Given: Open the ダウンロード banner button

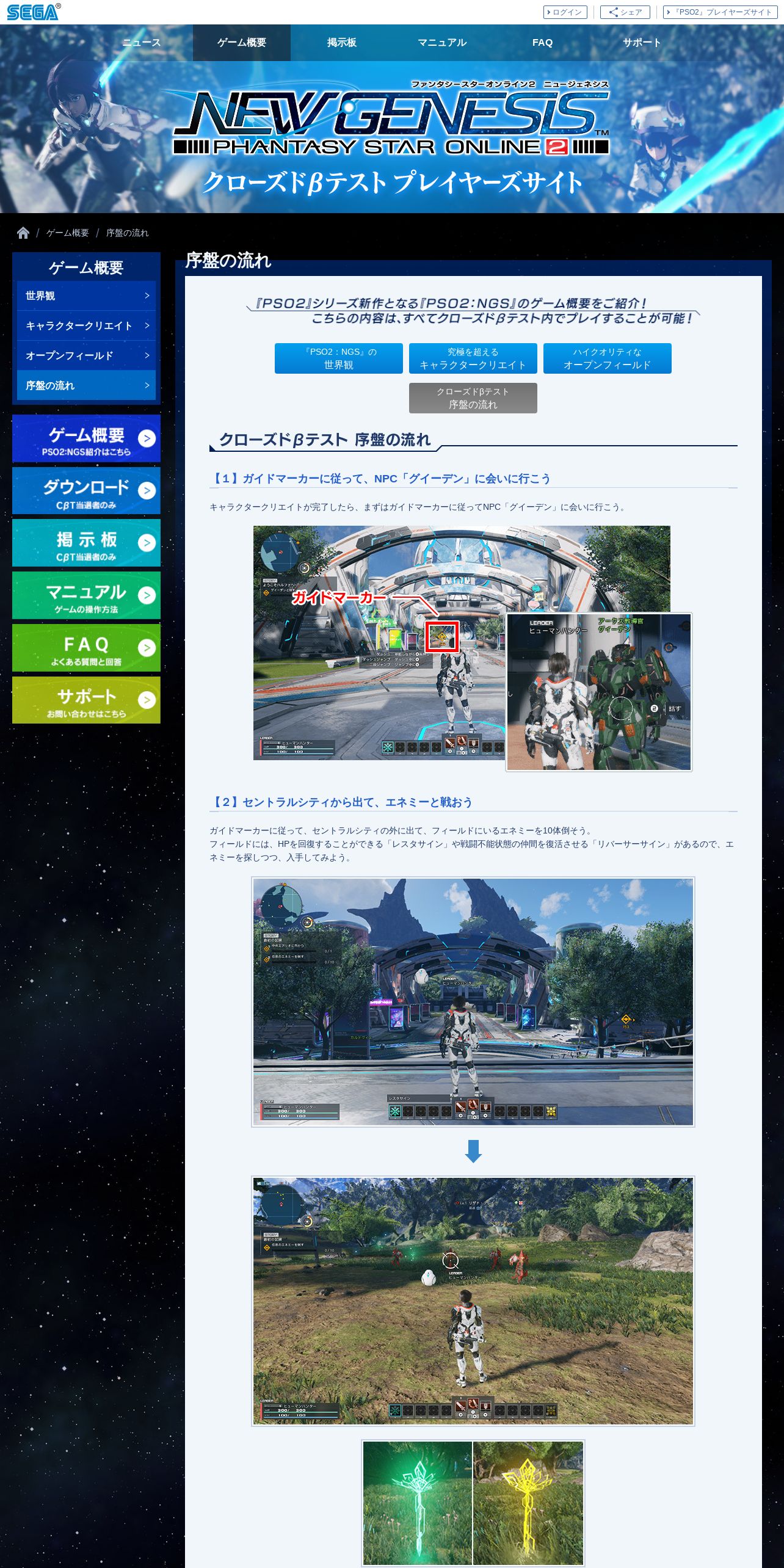Looking at the screenshot, I should click(86, 491).
